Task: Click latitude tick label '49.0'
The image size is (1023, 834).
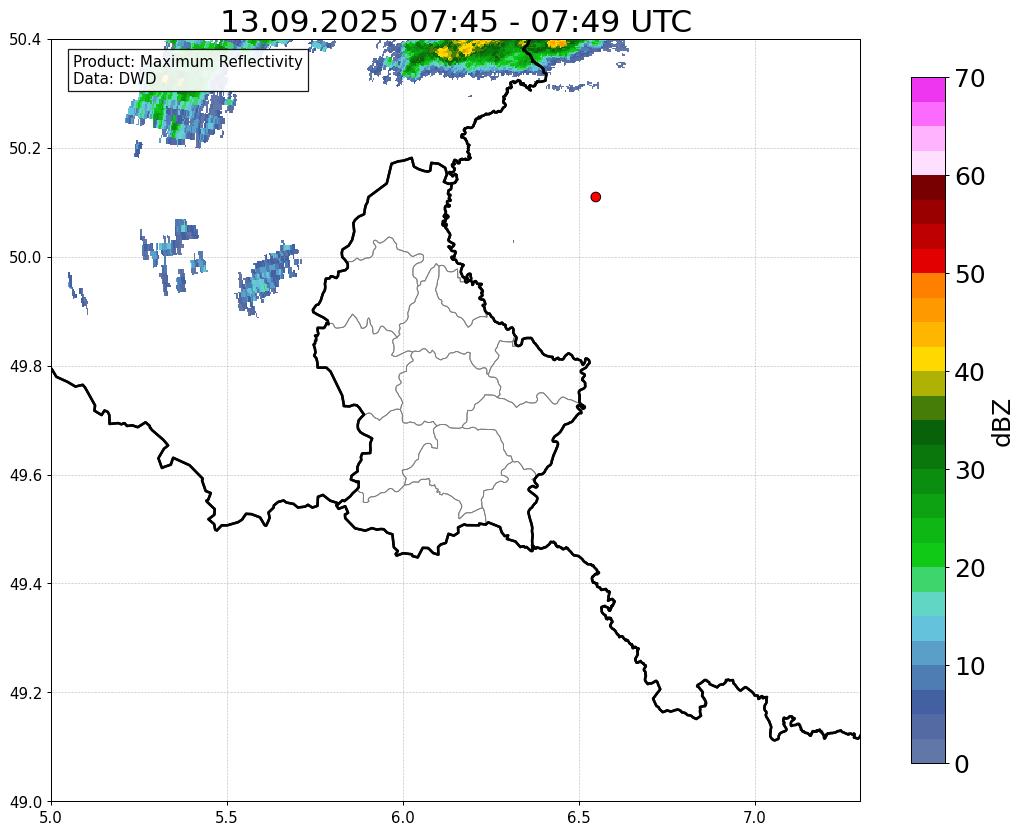Action: [x=25, y=802]
